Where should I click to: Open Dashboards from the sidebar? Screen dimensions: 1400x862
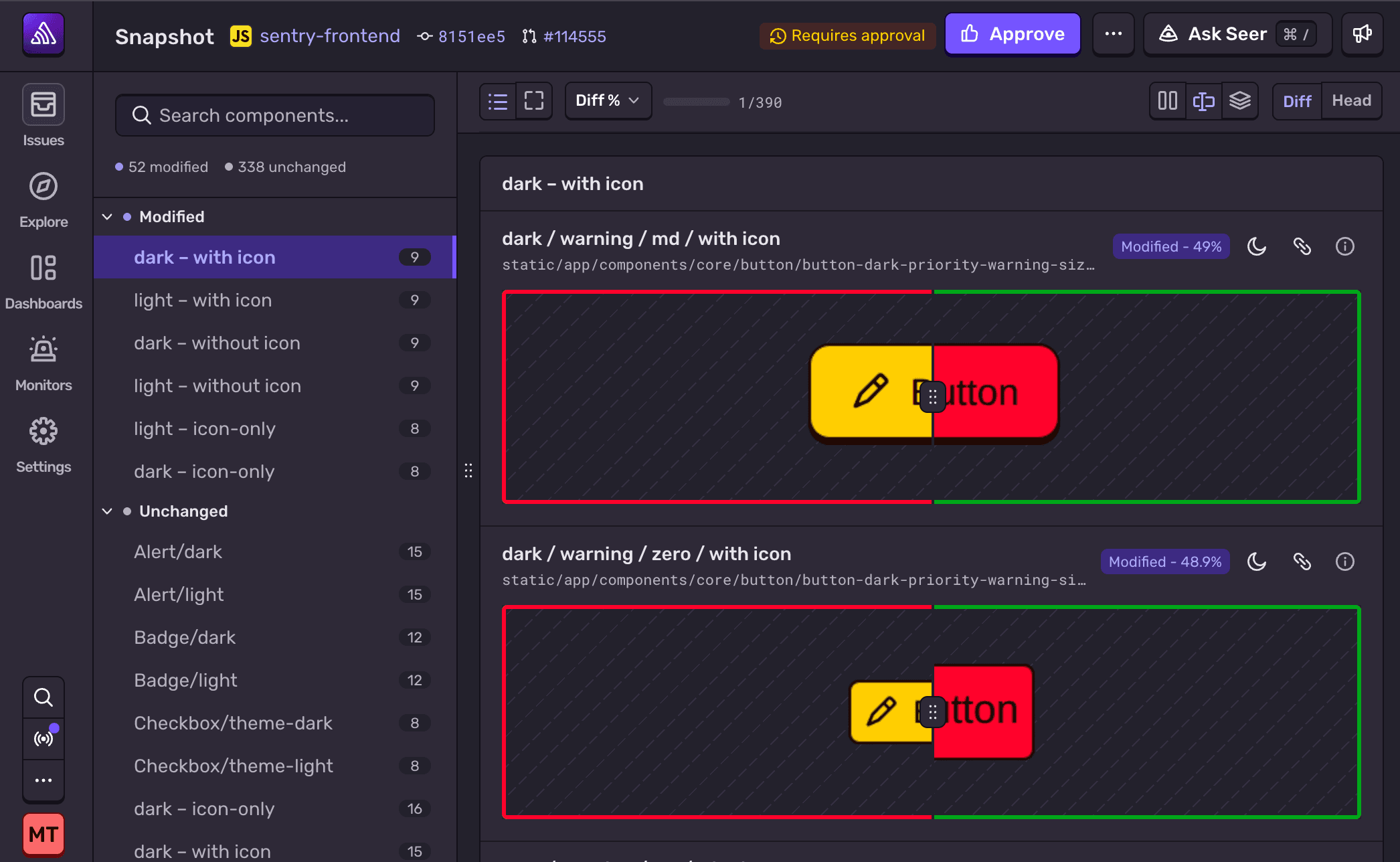coord(43,282)
